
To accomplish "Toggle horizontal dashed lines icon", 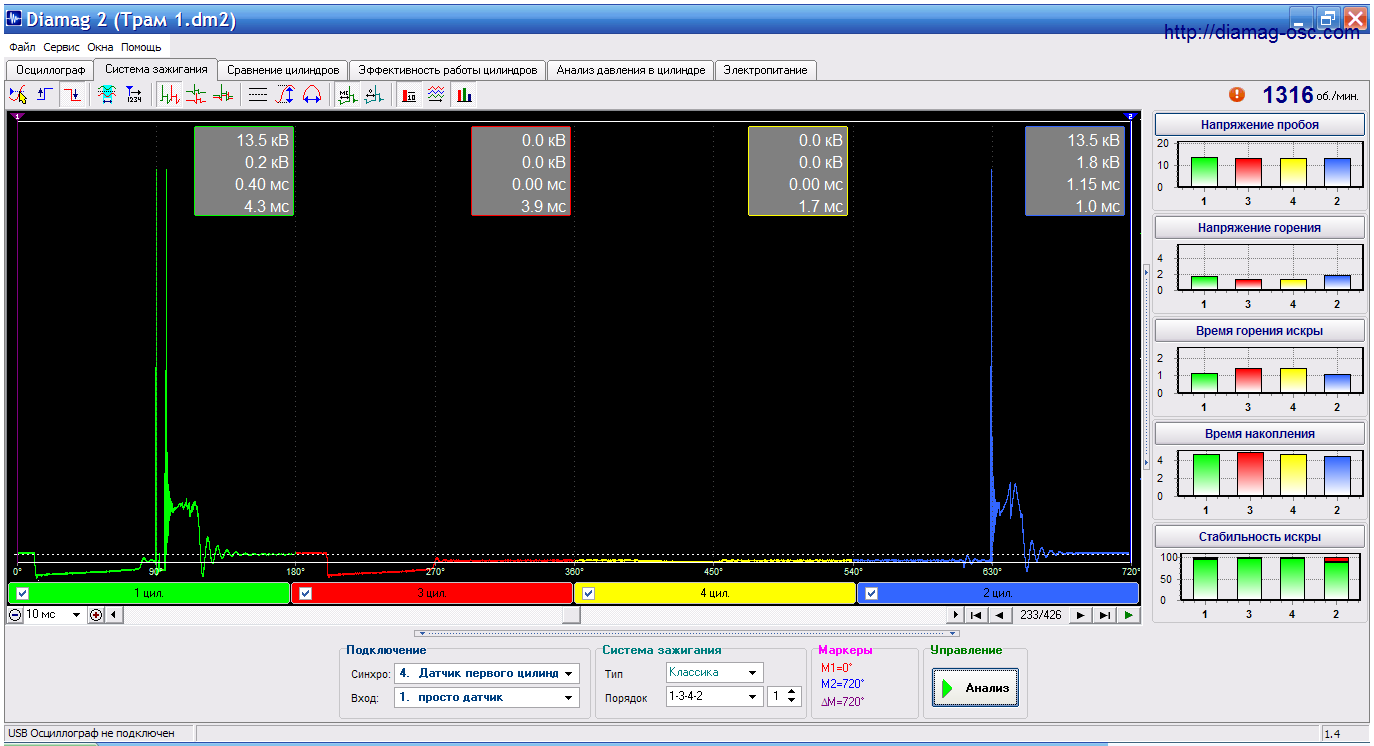I will point(258,95).
